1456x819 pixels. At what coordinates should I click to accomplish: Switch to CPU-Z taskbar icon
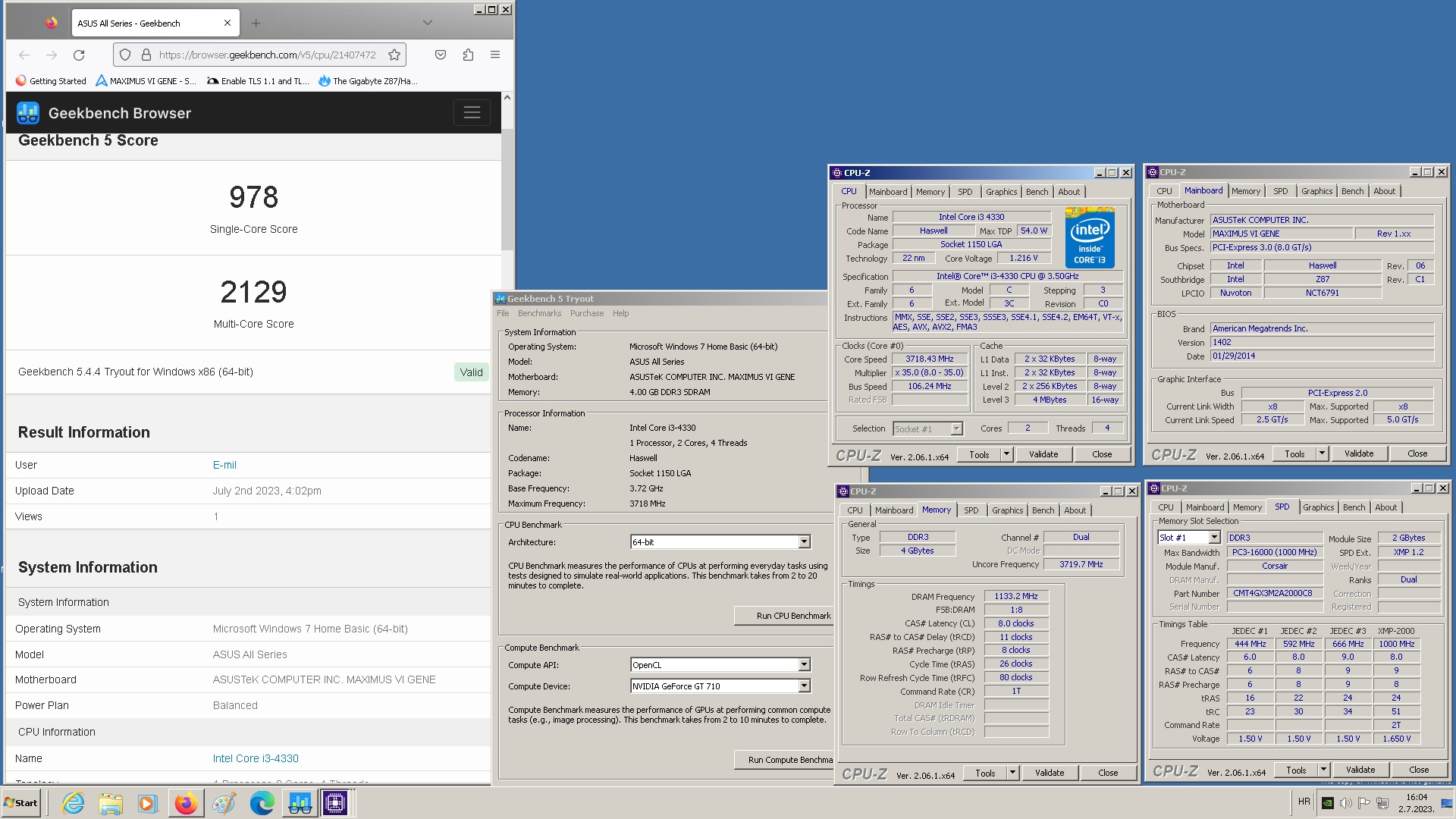pyautogui.click(x=335, y=803)
